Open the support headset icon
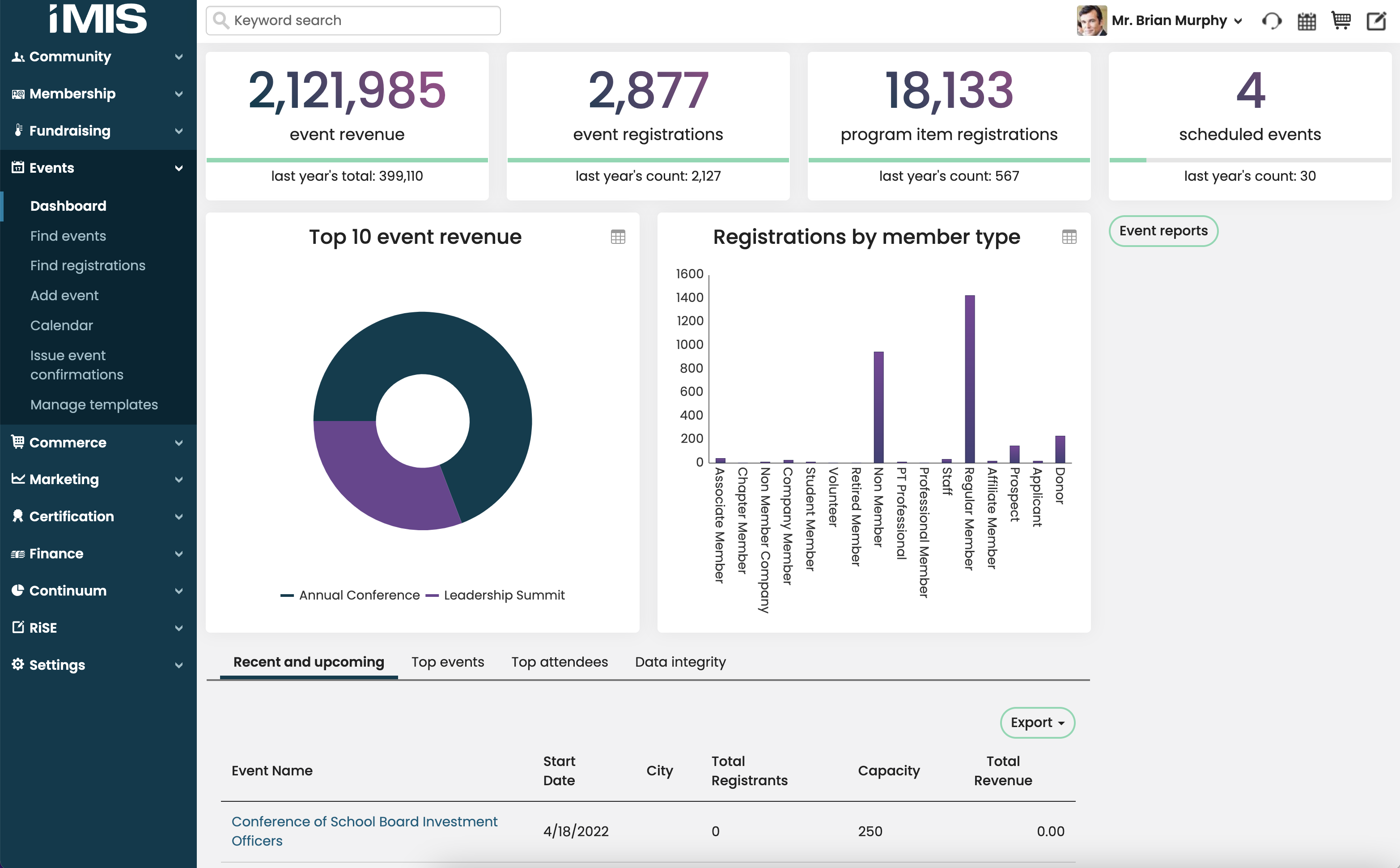This screenshot has height=868, width=1400. pyautogui.click(x=1272, y=20)
